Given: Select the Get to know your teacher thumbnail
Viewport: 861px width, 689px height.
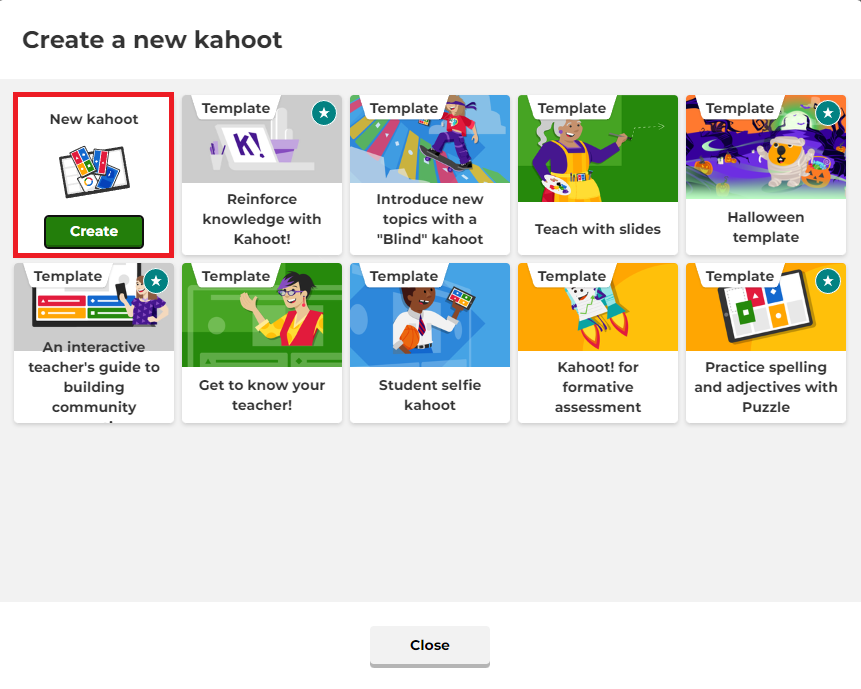Looking at the screenshot, I should (262, 315).
